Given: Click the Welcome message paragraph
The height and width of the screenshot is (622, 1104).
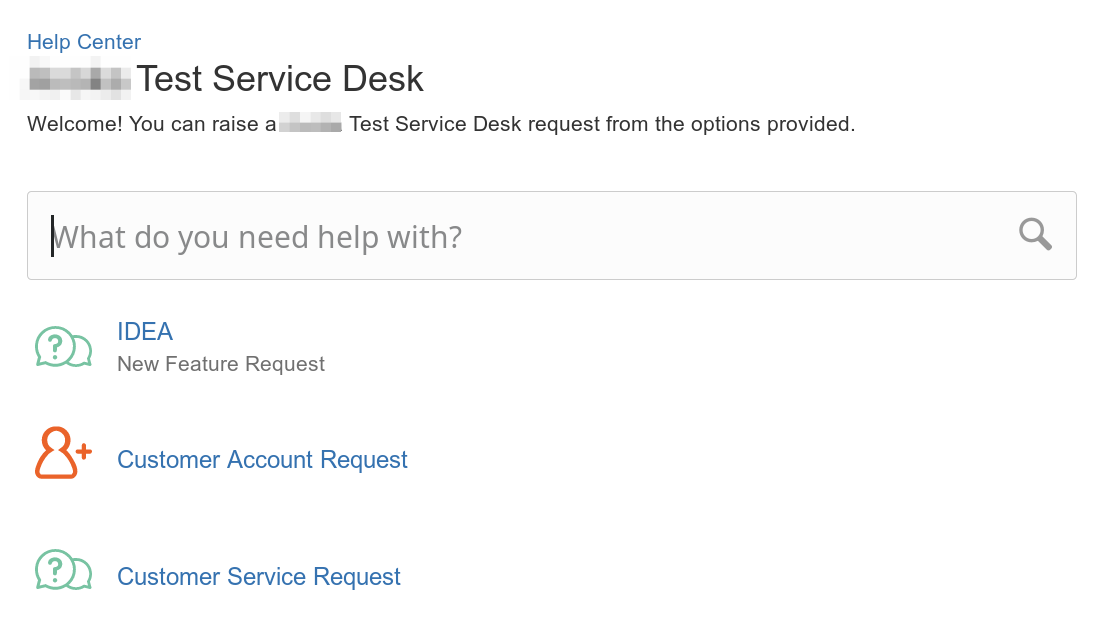Looking at the screenshot, I should click(441, 124).
